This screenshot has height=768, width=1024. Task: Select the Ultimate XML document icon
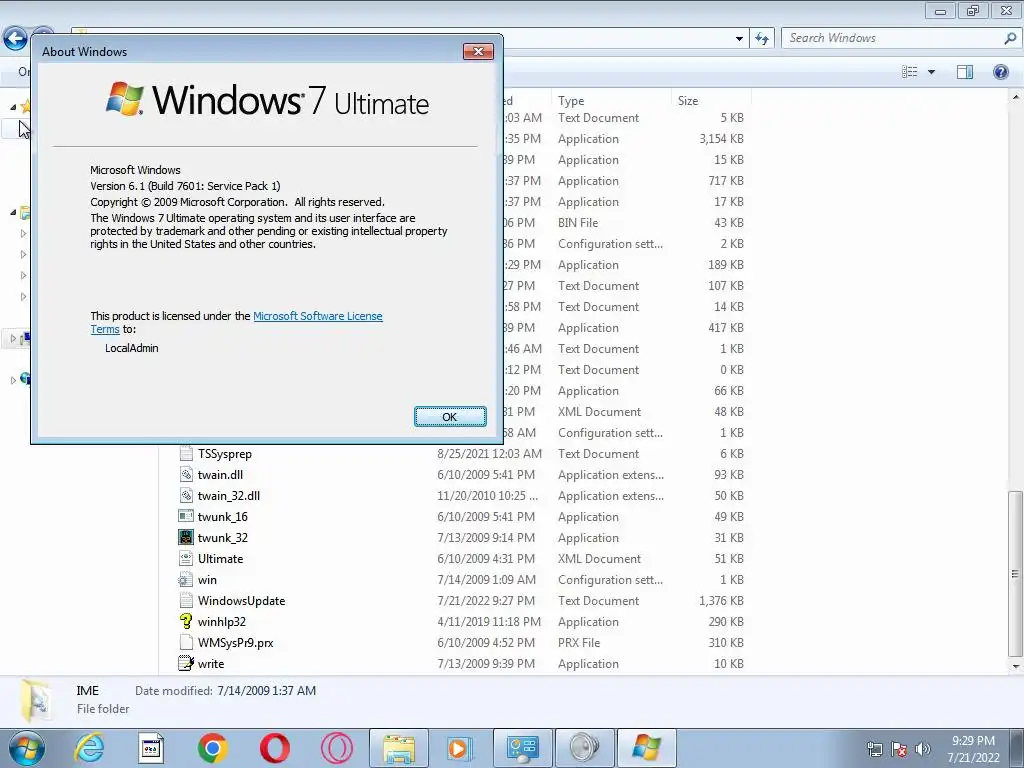pyautogui.click(x=186, y=558)
